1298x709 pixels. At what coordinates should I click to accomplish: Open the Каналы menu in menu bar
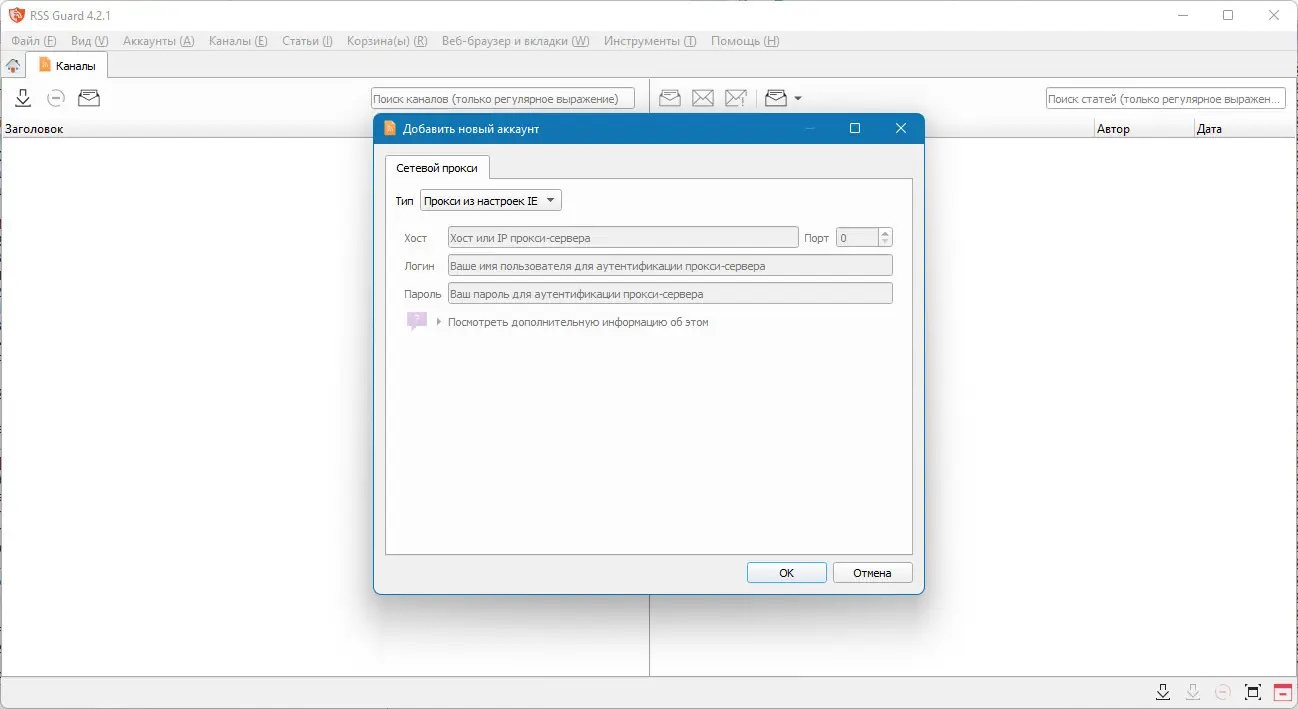(x=238, y=41)
